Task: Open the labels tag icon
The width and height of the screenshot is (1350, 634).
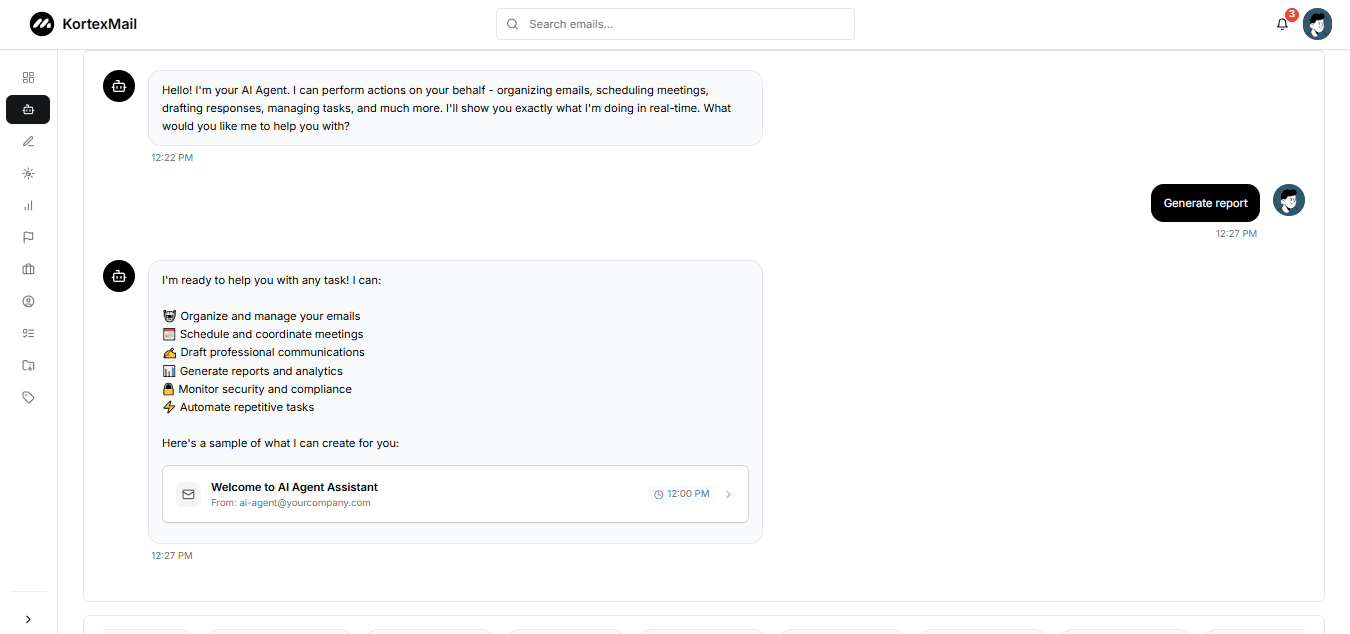Action: click(27, 397)
